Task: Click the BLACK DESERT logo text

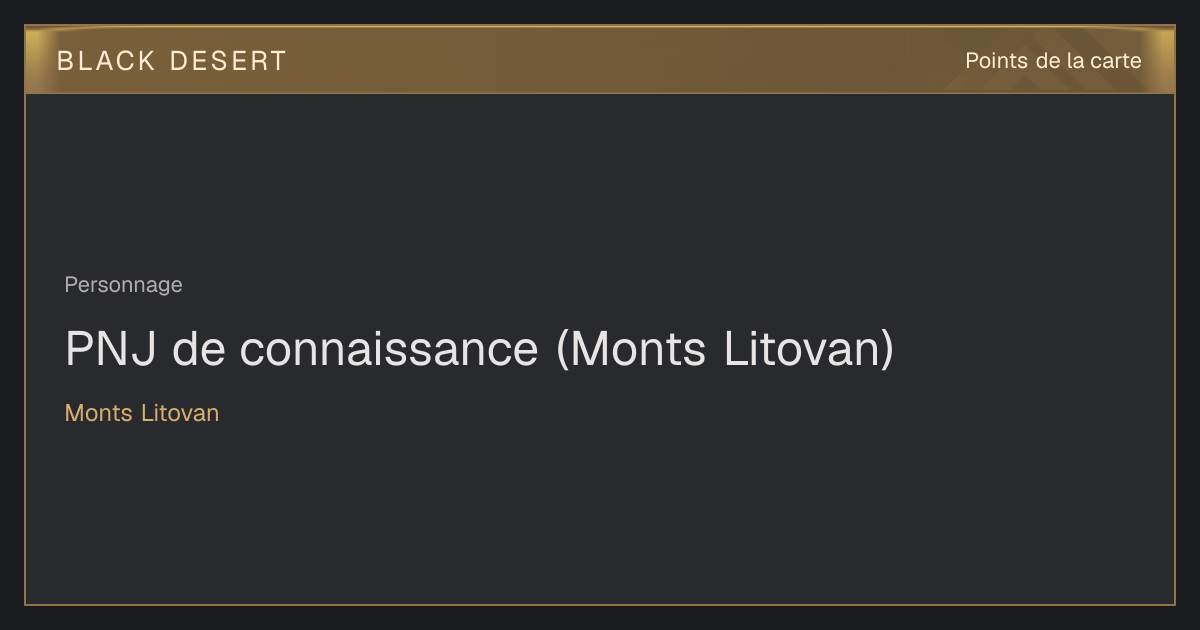Action: click(x=172, y=61)
